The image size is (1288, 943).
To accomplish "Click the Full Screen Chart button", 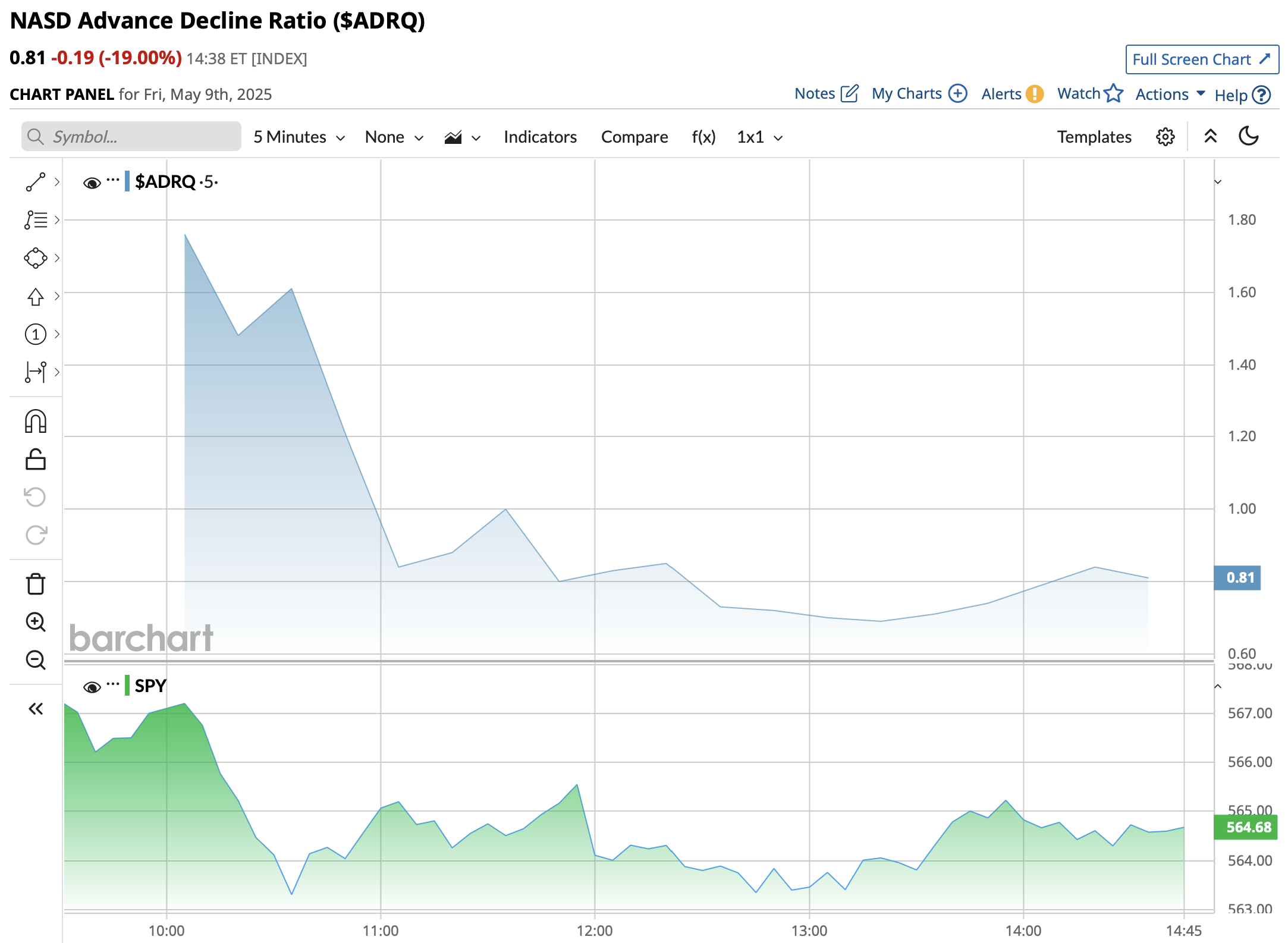I will point(1201,59).
